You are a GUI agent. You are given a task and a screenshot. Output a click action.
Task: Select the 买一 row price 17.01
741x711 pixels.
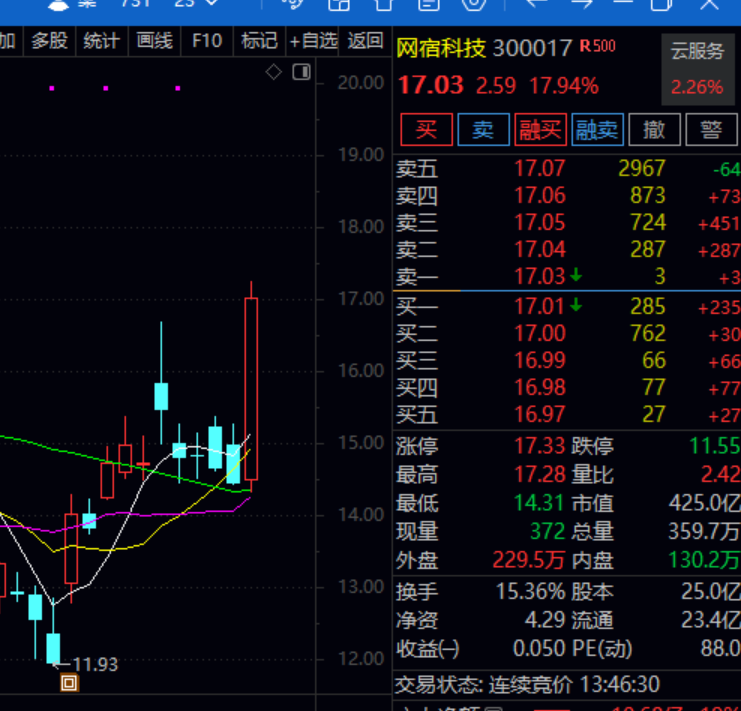pos(540,307)
